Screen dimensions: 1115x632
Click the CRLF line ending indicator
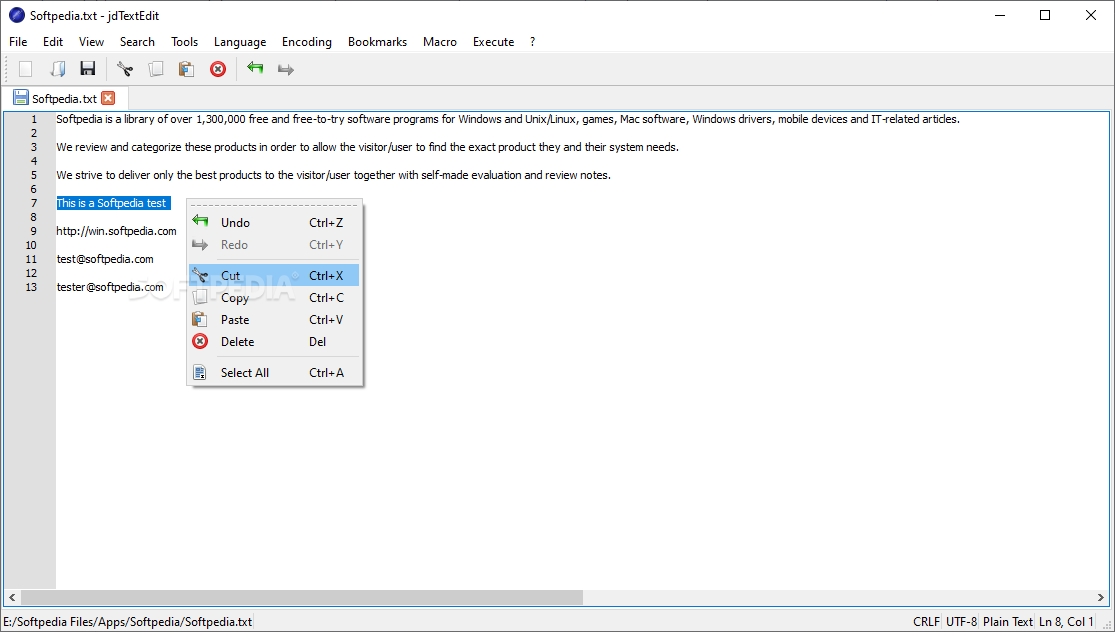pos(926,621)
